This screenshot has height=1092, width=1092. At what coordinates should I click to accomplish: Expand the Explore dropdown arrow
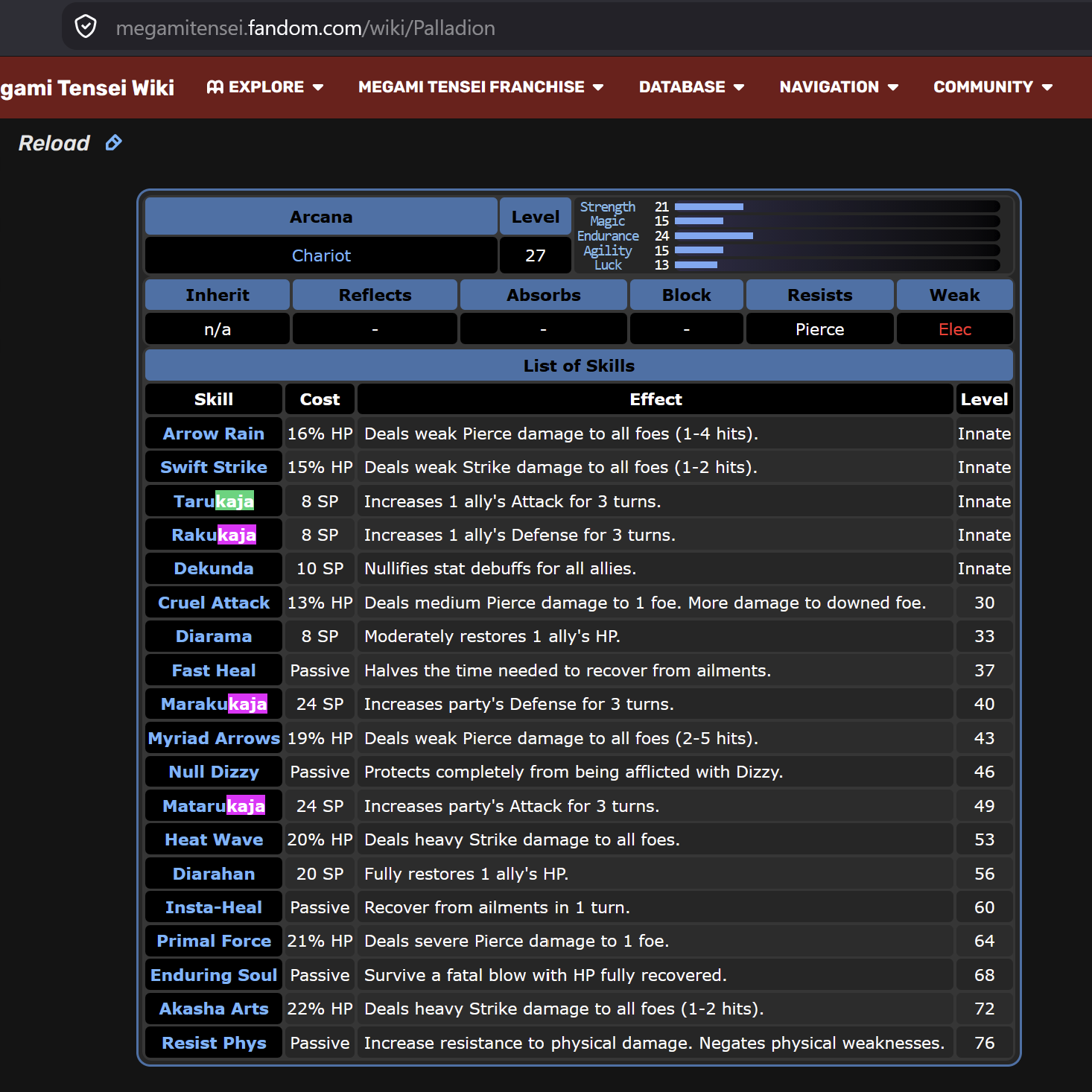(318, 87)
